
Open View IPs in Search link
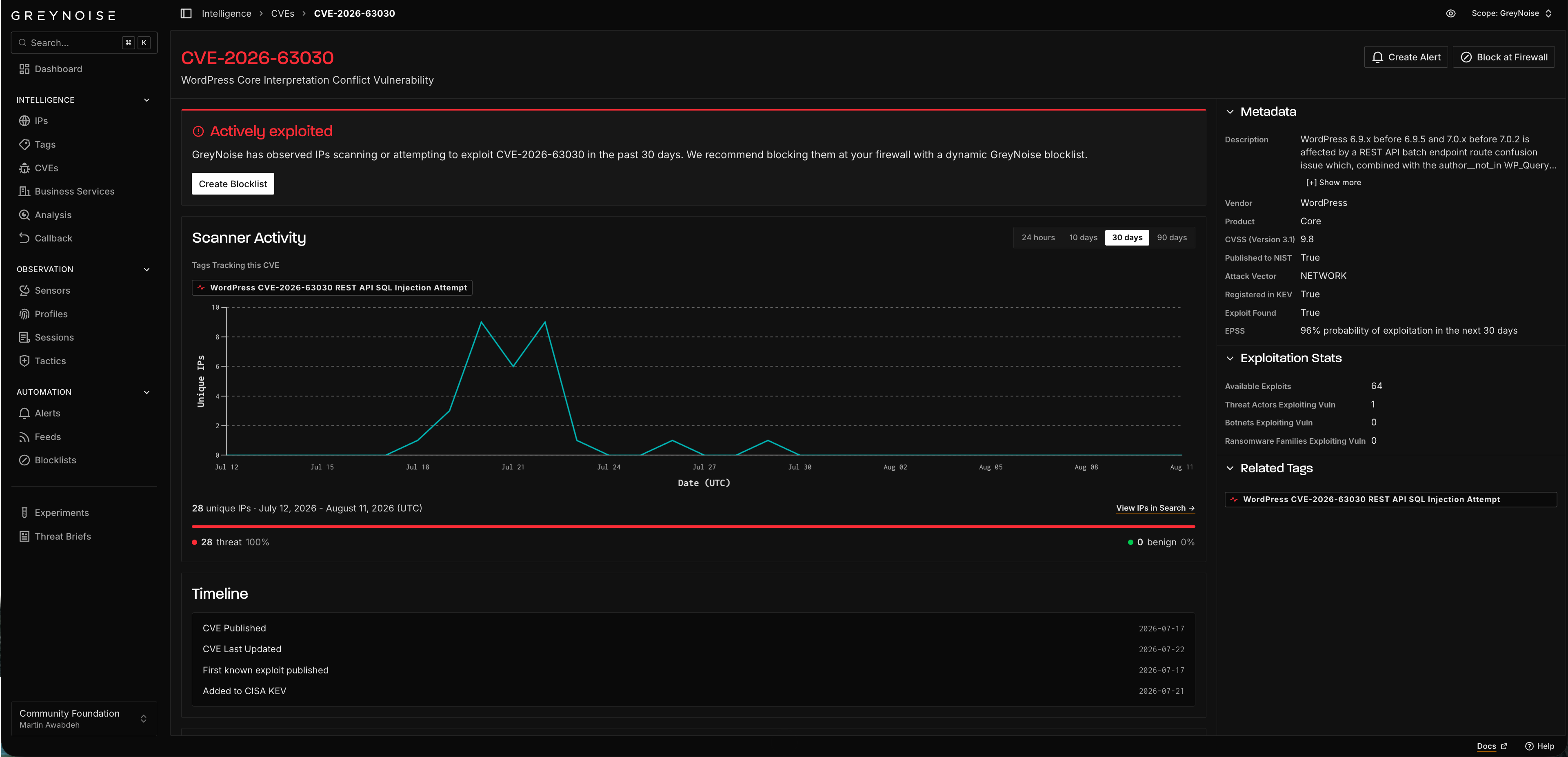coord(1155,508)
